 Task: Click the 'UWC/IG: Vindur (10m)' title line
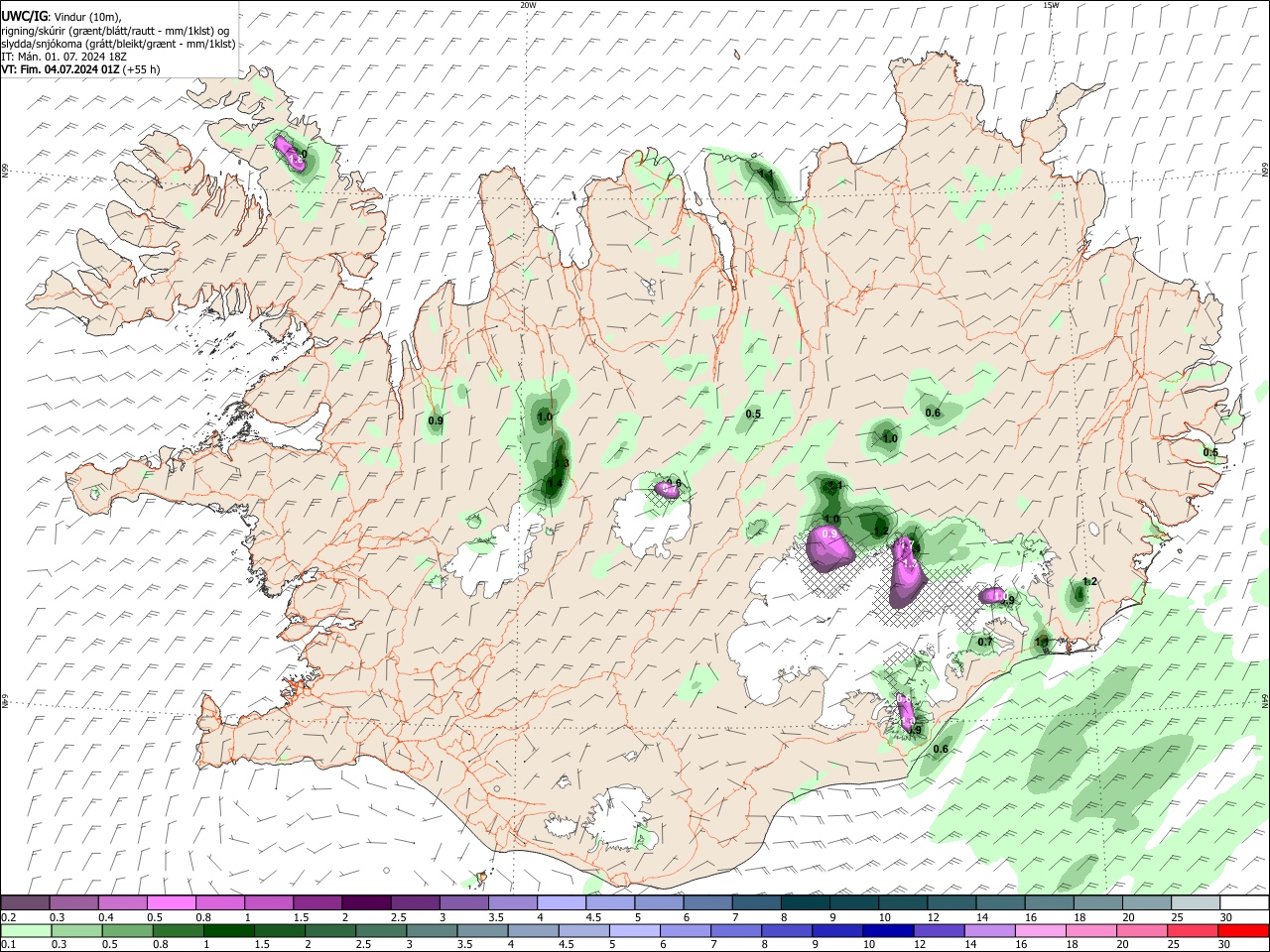coord(61,16)
